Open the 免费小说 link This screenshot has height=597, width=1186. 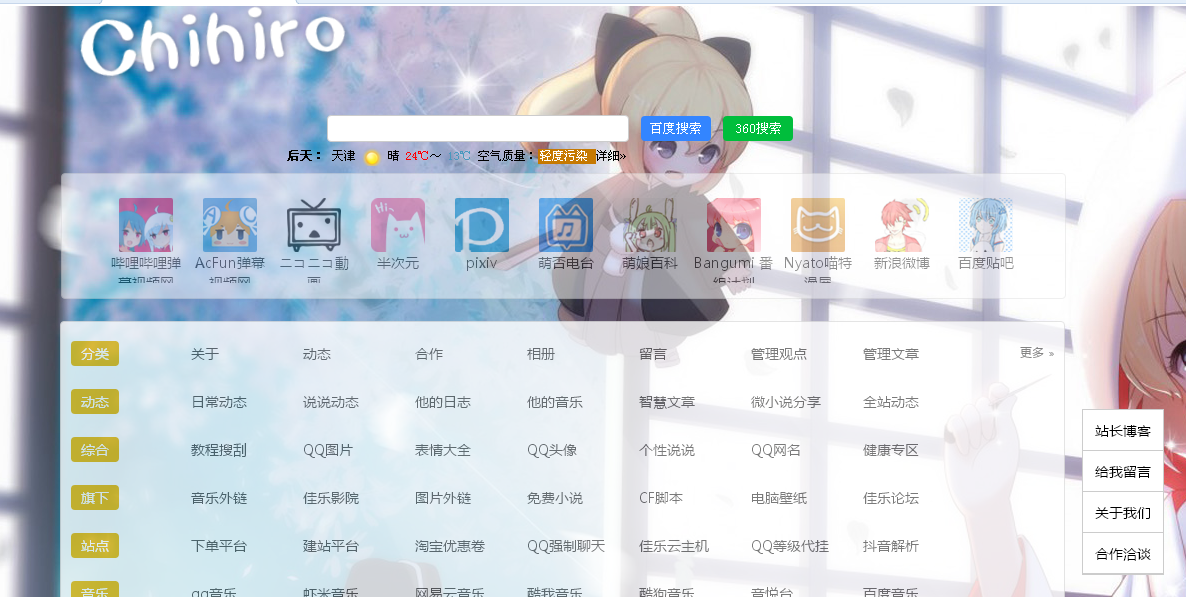pos(554,498)
